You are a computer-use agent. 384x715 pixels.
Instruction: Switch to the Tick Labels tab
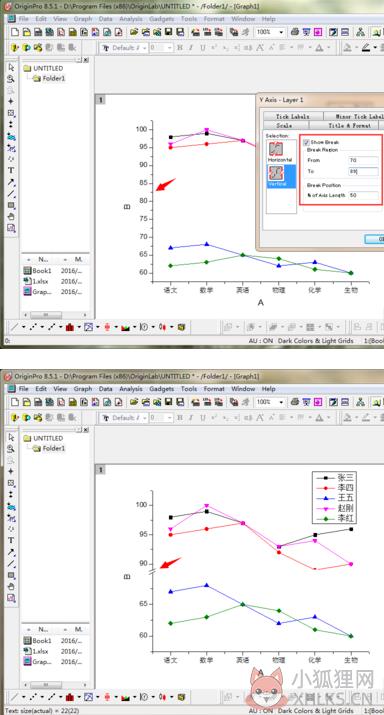(x=293, y=117)
